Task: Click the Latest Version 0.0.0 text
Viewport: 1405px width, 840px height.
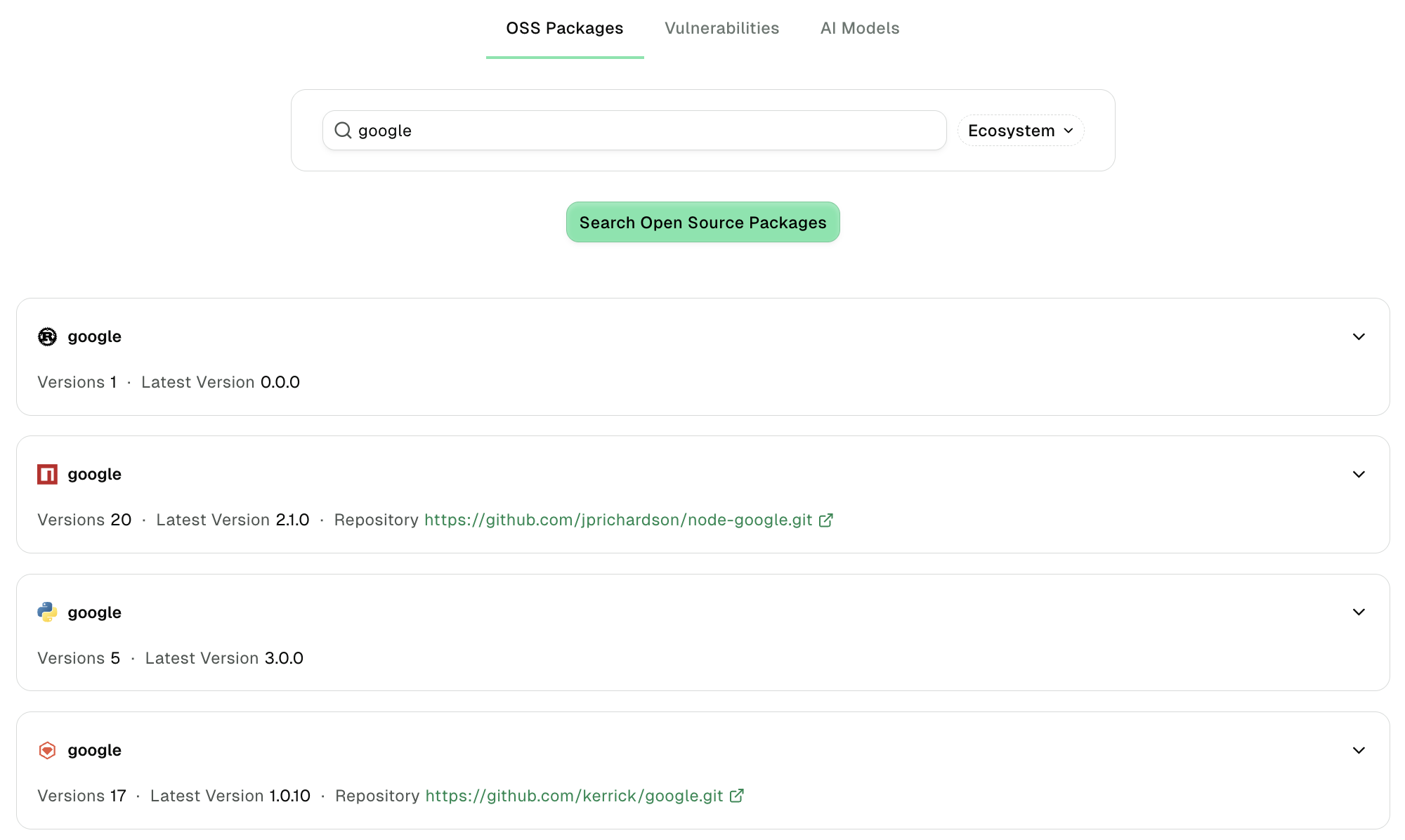Action: click(221, 382)
